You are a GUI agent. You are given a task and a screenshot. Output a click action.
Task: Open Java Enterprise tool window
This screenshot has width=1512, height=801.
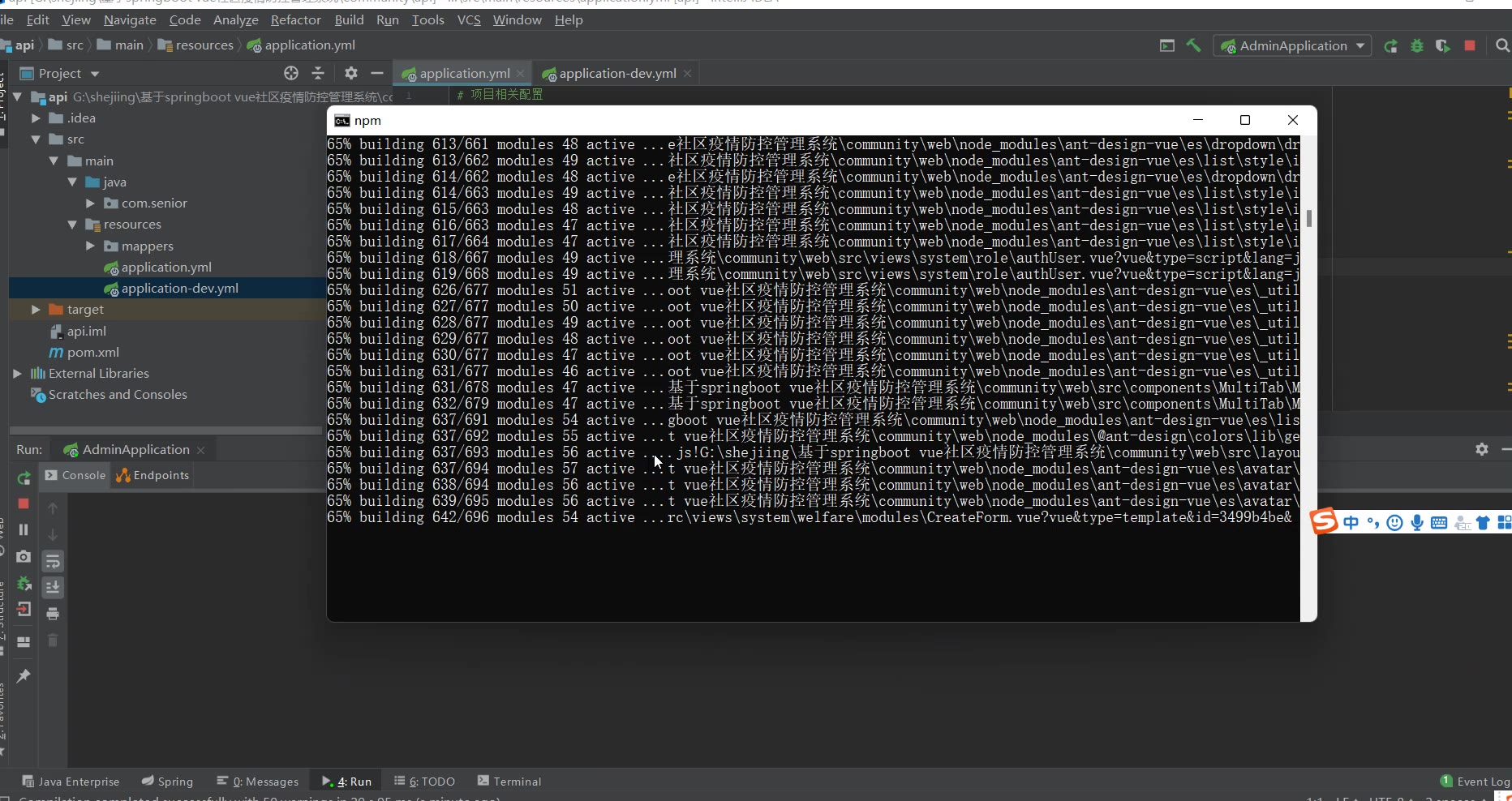click(x=71, y=781)
